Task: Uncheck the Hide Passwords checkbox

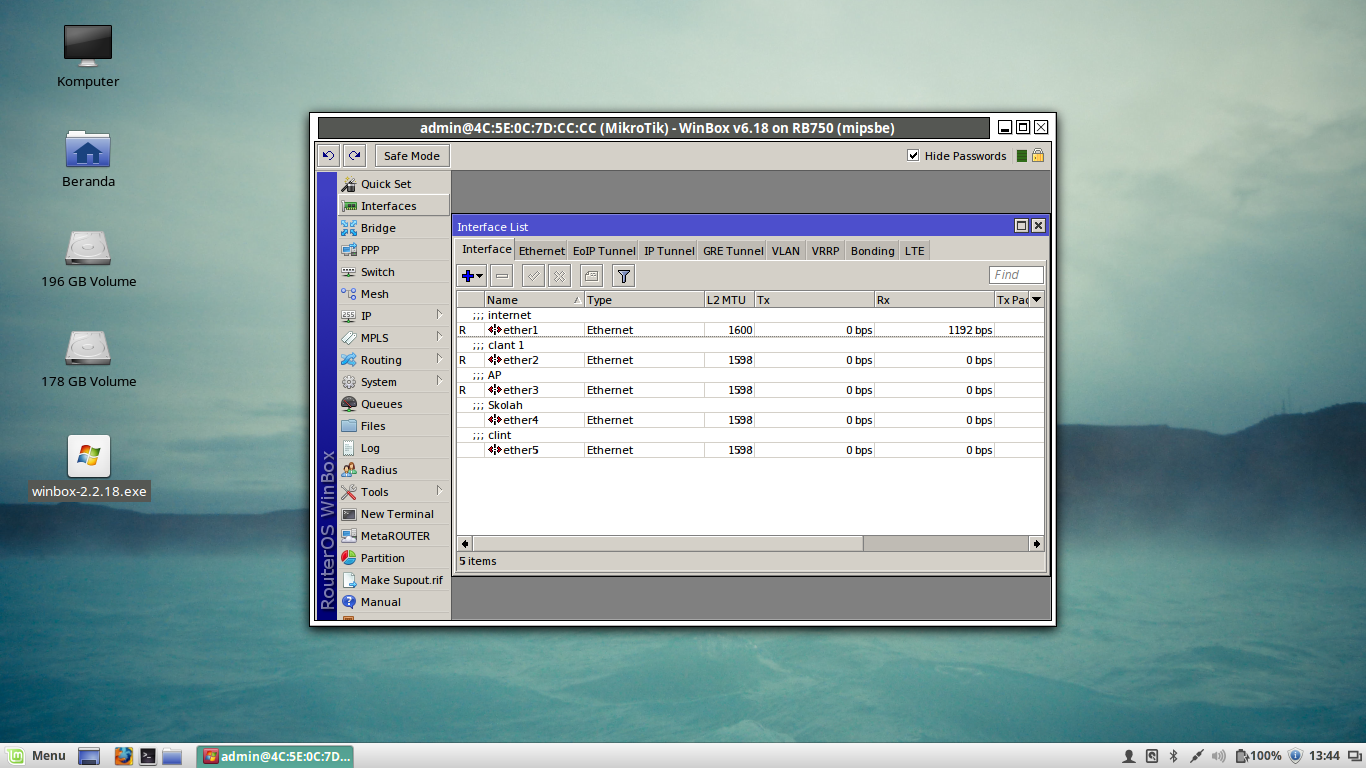Action: point(913,155)
